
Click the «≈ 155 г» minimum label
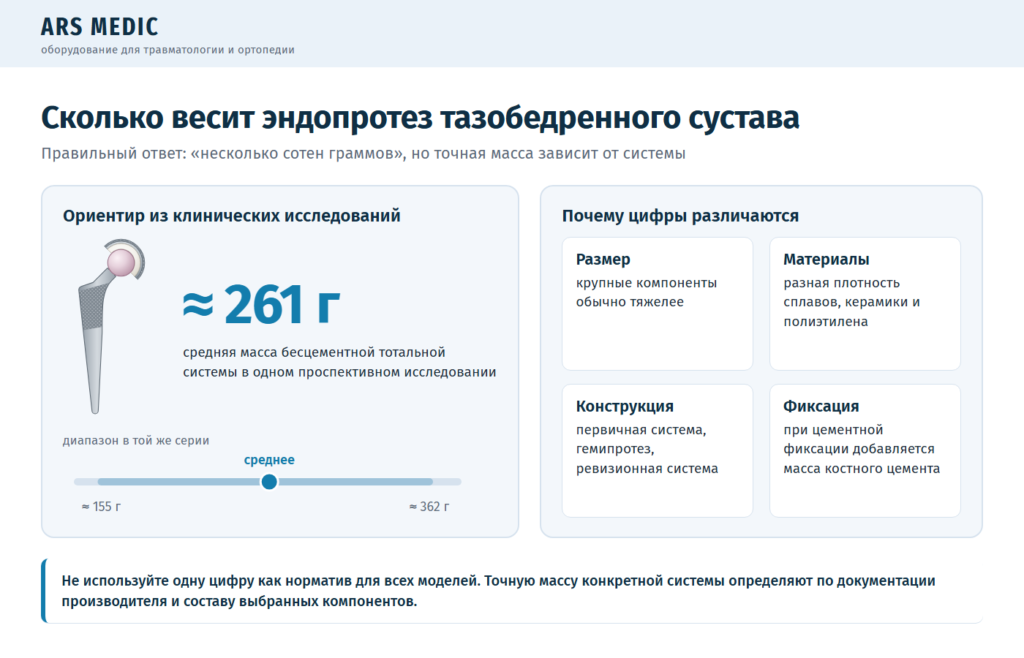(x=101, y=507)
